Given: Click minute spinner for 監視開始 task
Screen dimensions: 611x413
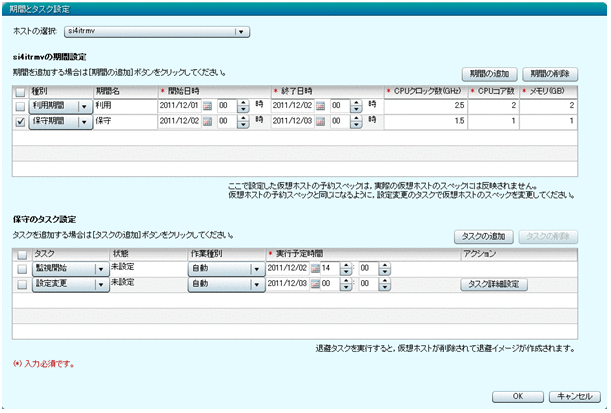Looking at the screenshot, I should click(x=382, y=268).
